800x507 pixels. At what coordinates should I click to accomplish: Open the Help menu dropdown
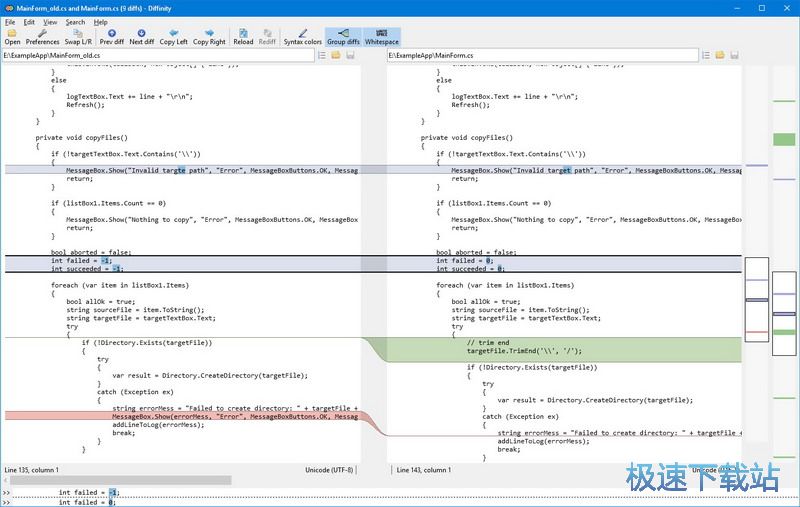[101, 22]
